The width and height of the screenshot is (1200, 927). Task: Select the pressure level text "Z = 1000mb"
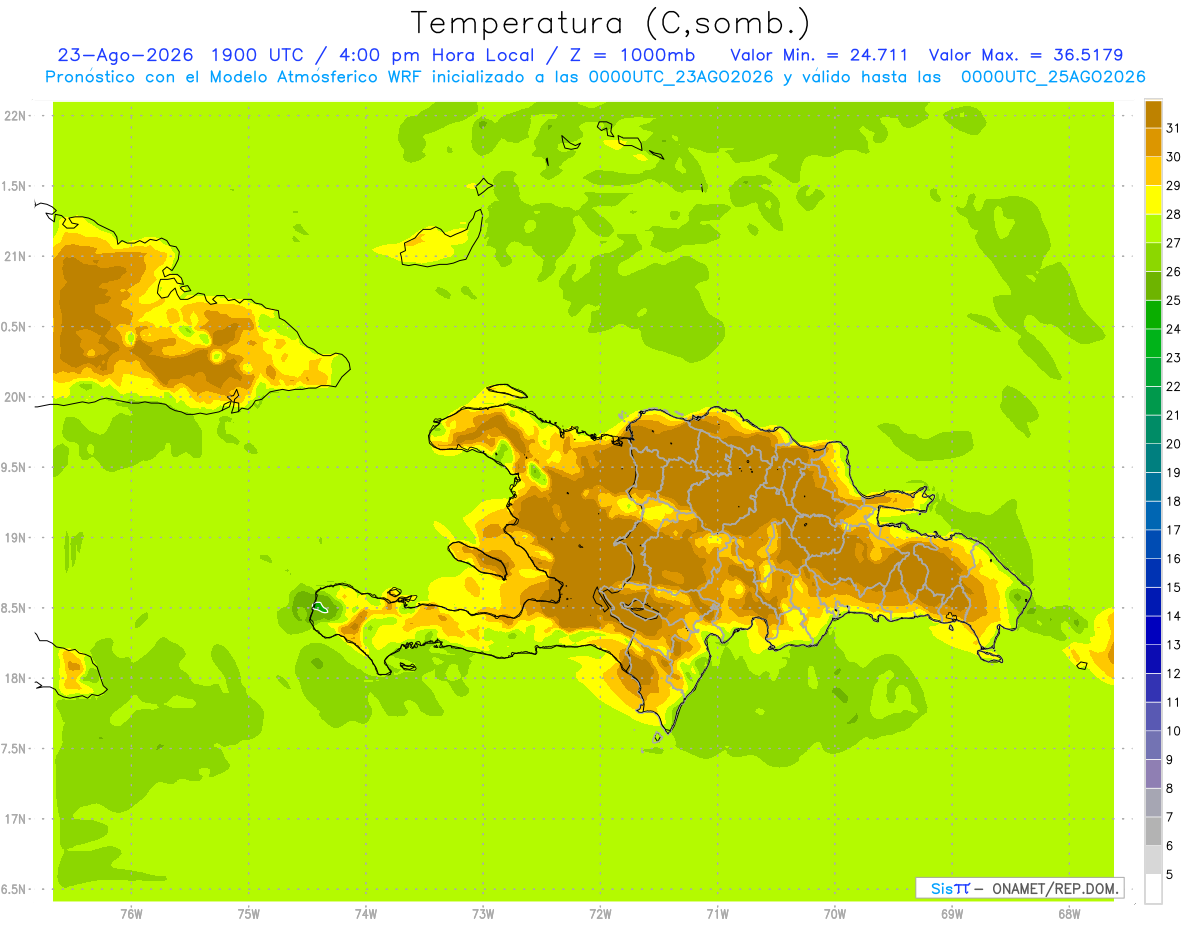634,55
